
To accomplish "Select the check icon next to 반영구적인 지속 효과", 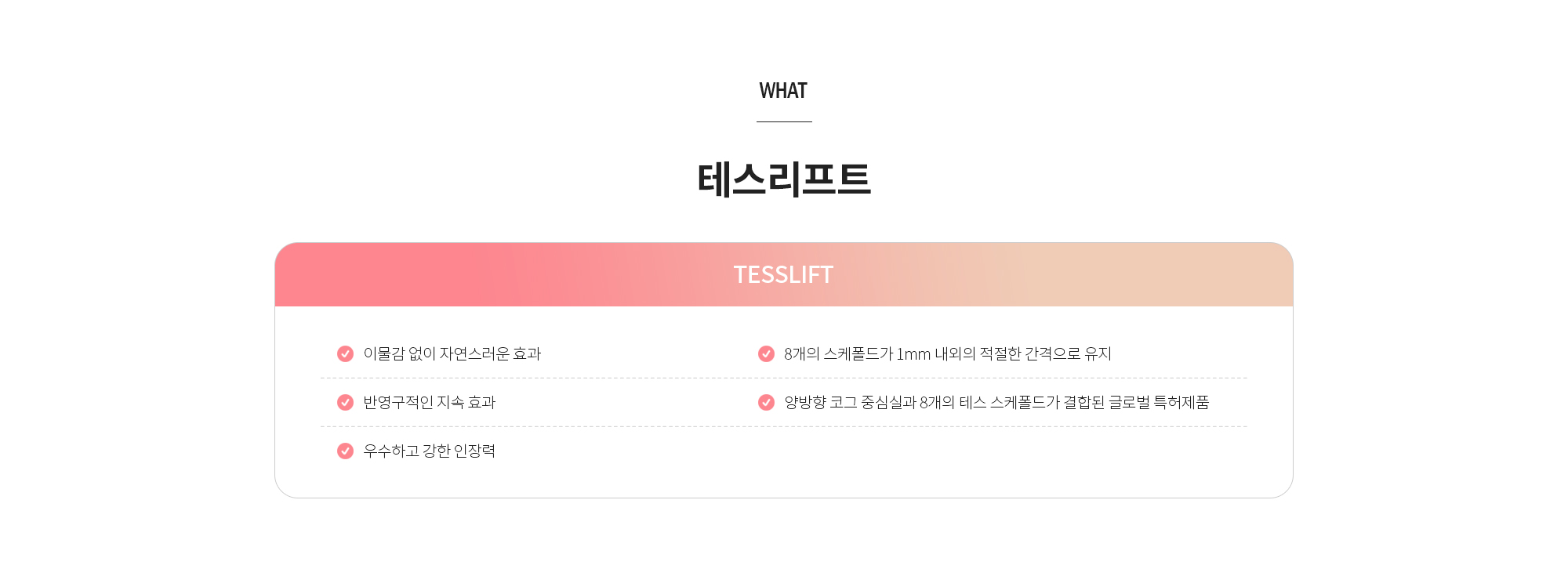I will (x=345, y=403).
